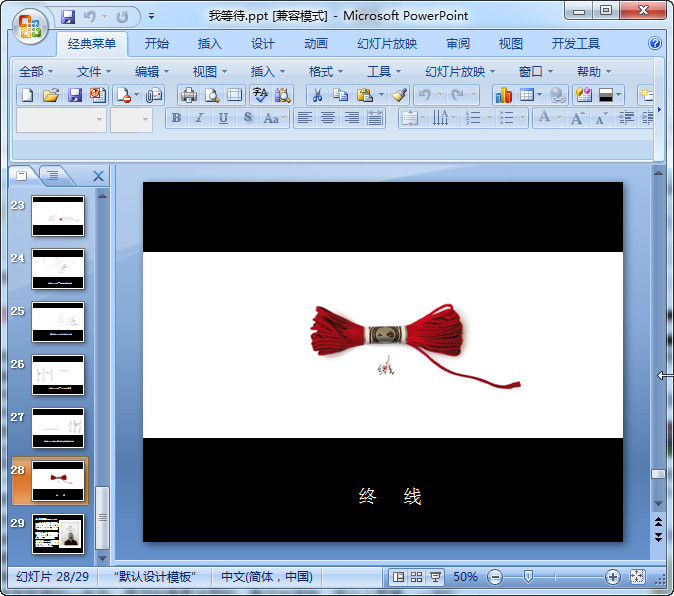Click the Office button logo
This screenshot has width=674, height=596.
click(29, 25)
